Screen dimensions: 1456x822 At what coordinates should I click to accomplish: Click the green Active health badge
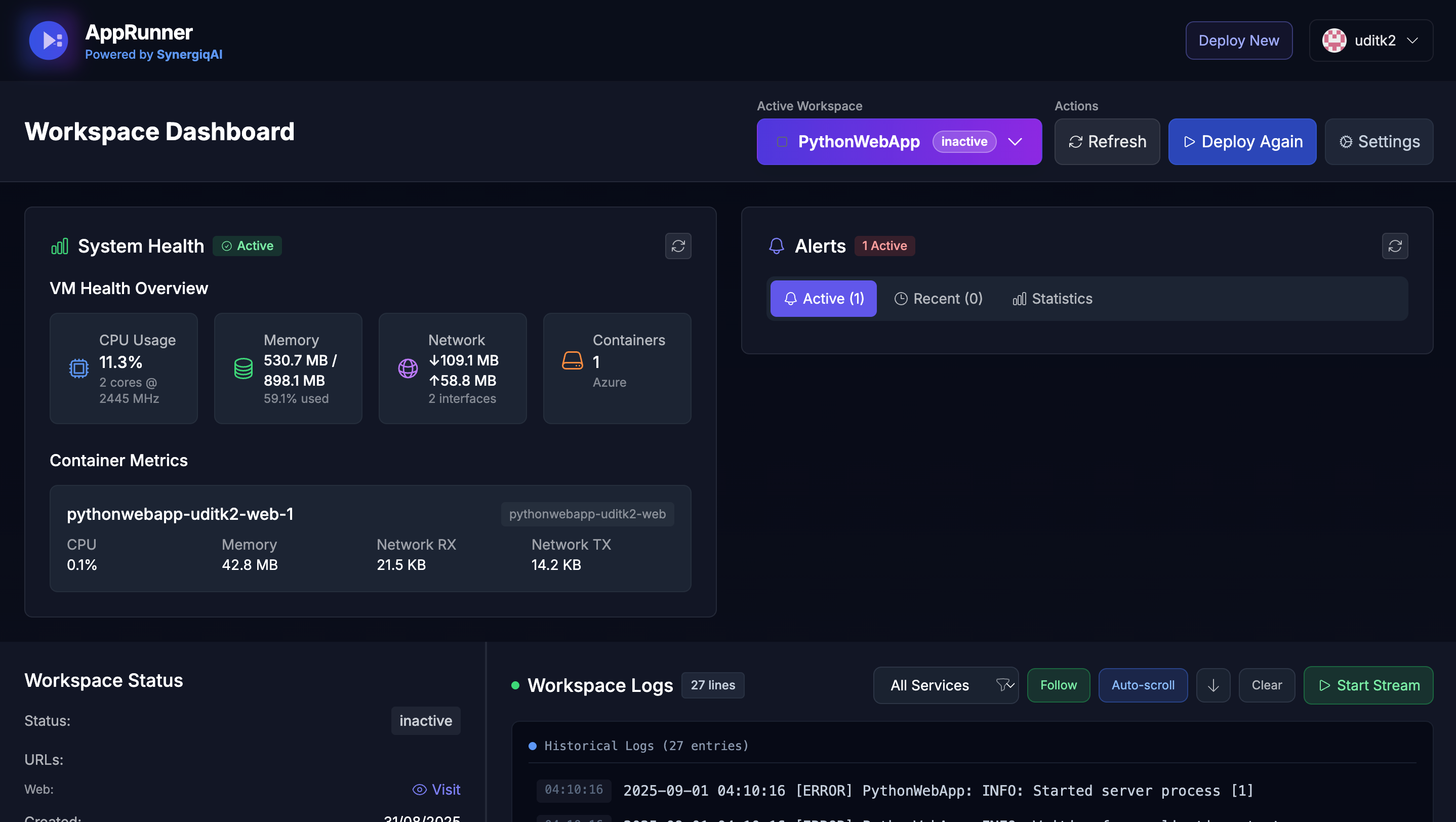click(247, 246)
